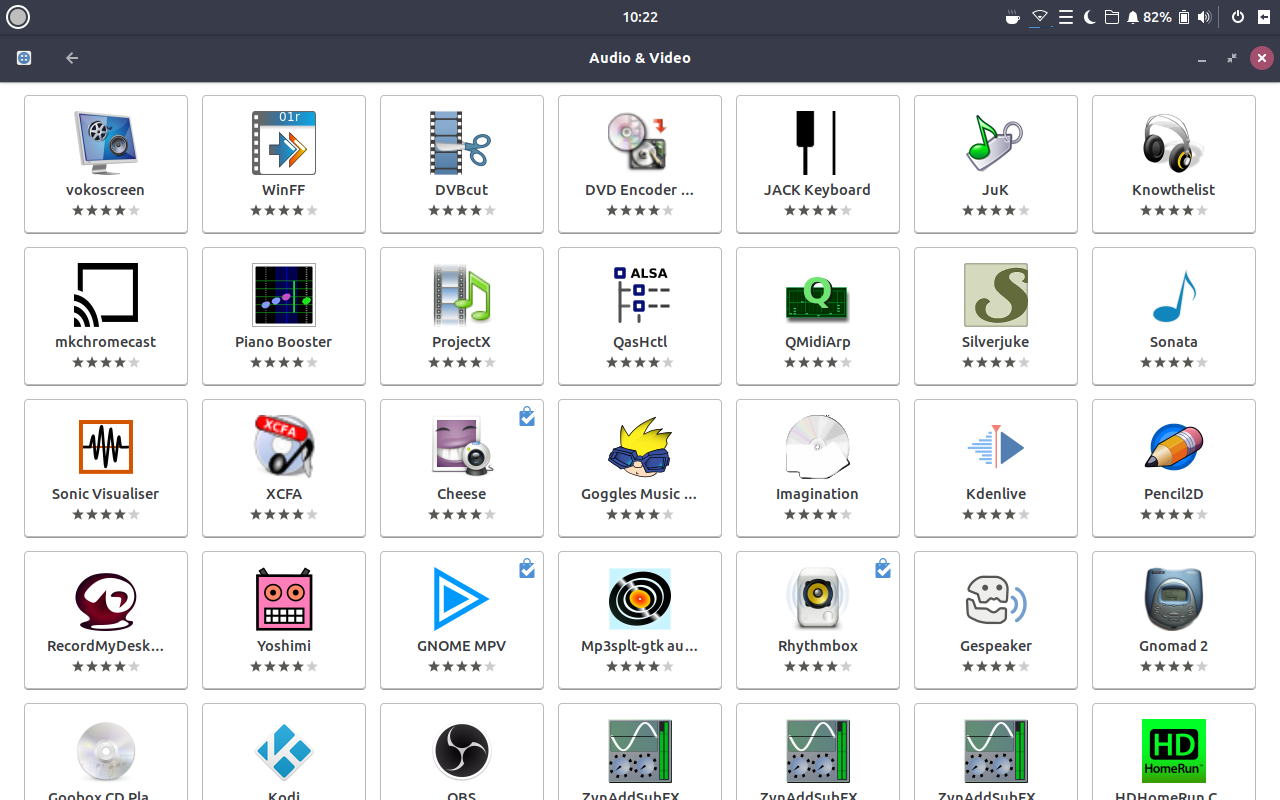The image size is (1280, 800).
Task: Select the WinFF converter icon
Action: [x=284, y=143]
